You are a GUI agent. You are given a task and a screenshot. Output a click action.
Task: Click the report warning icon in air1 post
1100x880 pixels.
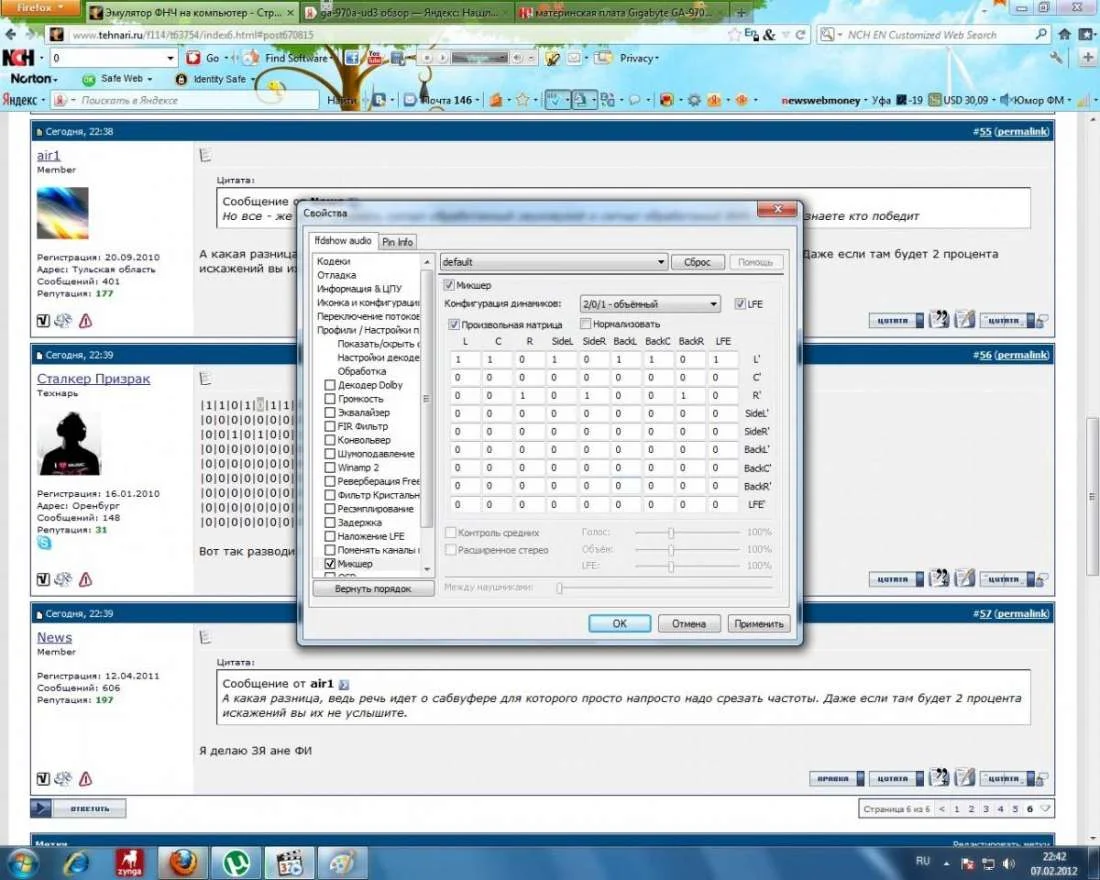pyautogui.click(x=86, y=321)
